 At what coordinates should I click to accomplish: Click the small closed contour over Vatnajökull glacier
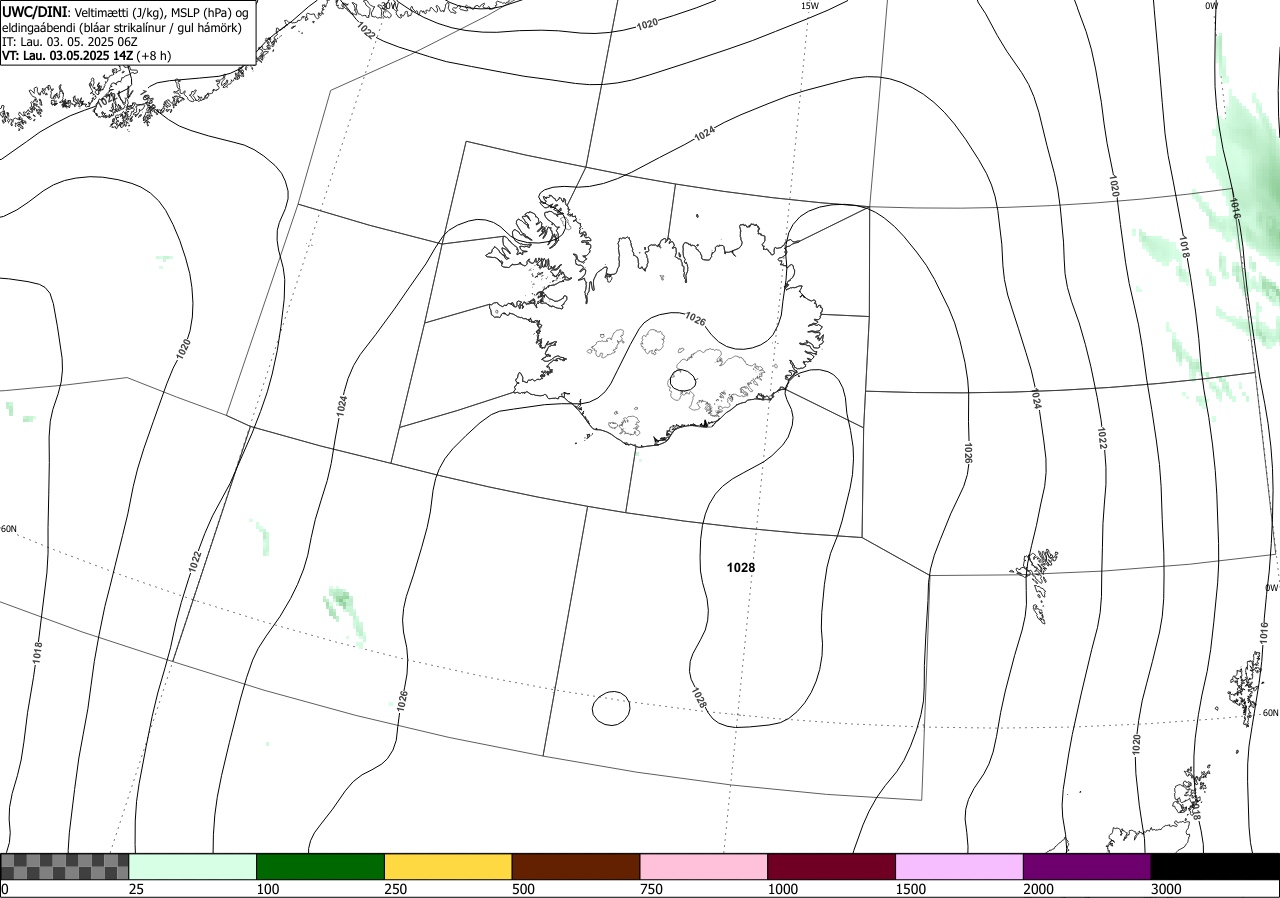click(x=682, y=380)
